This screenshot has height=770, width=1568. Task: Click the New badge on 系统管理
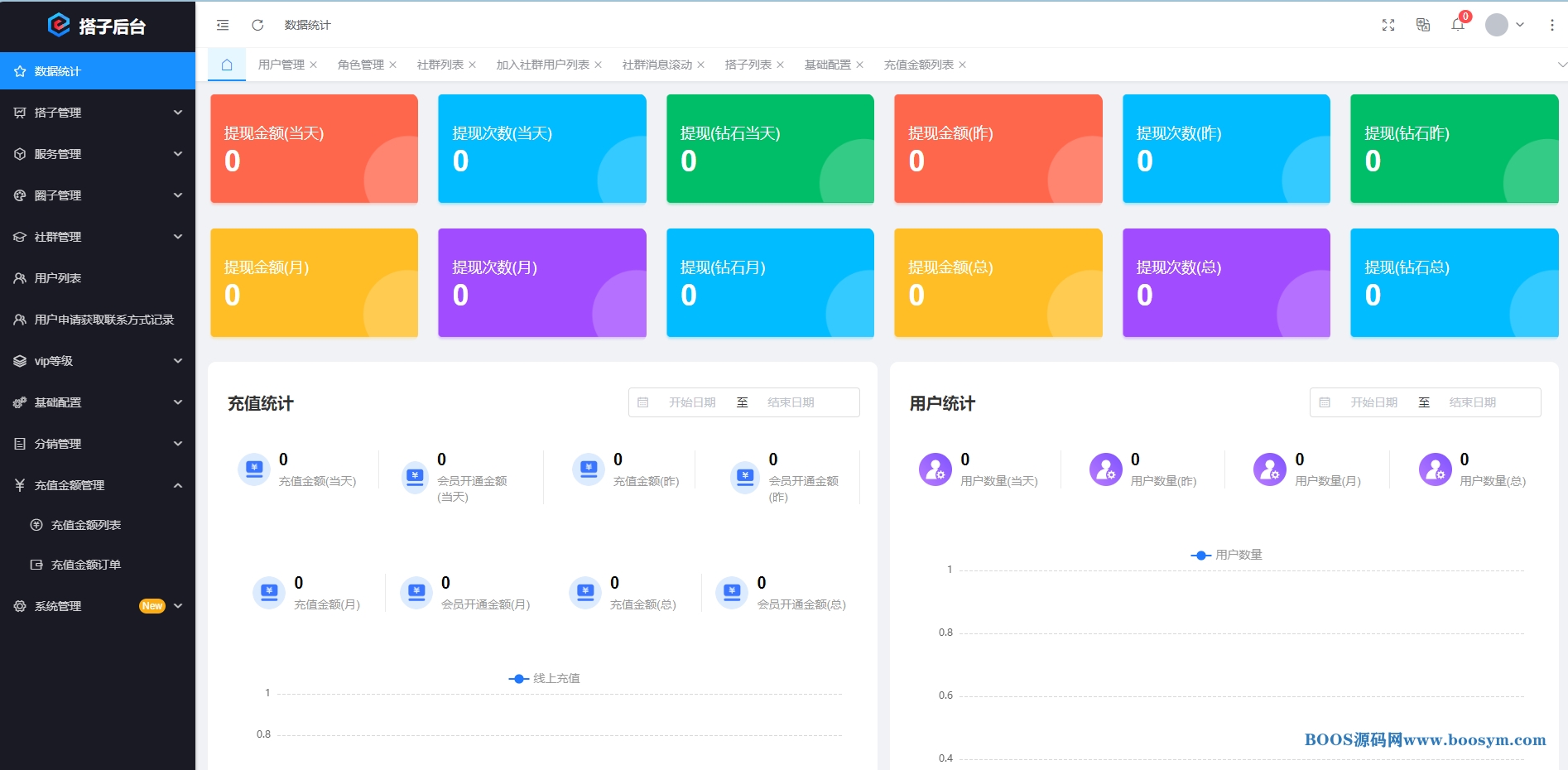click(x=152, y=606)
